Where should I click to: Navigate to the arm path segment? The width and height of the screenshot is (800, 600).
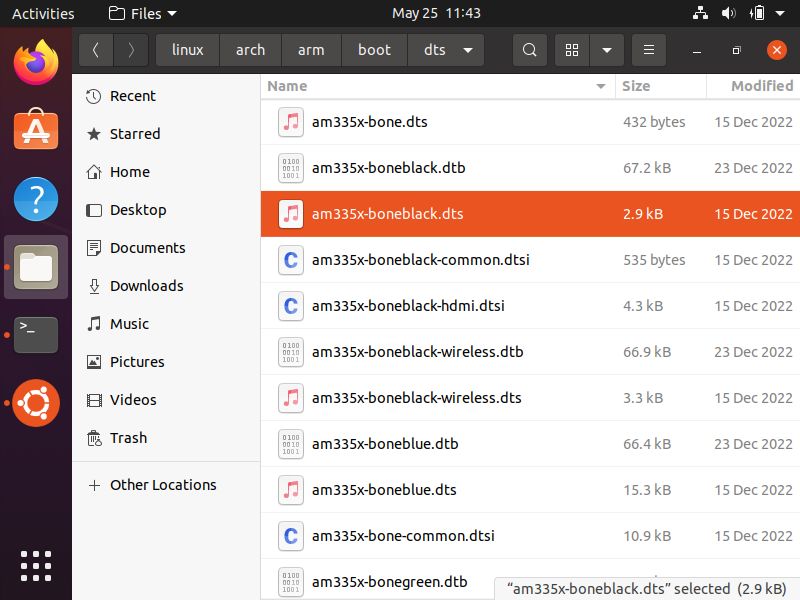pyautogui.click(x=311, y=50)
